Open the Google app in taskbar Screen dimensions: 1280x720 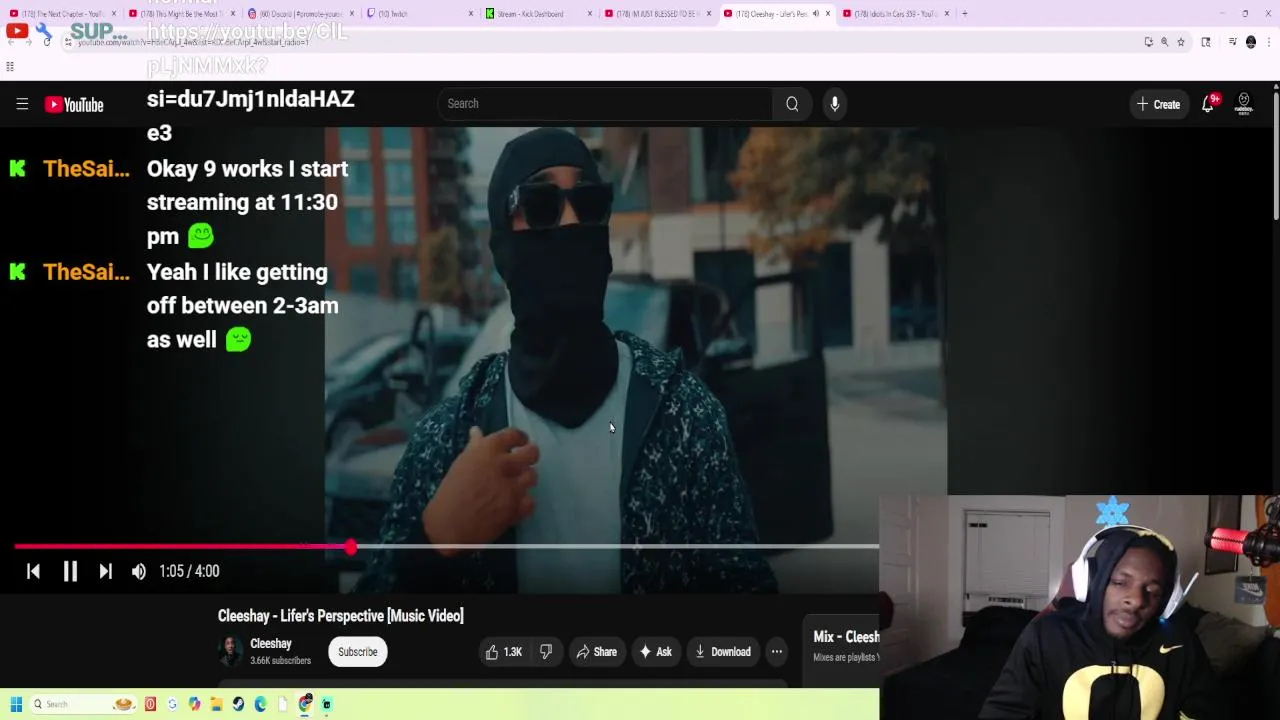(x=172, y=704)
